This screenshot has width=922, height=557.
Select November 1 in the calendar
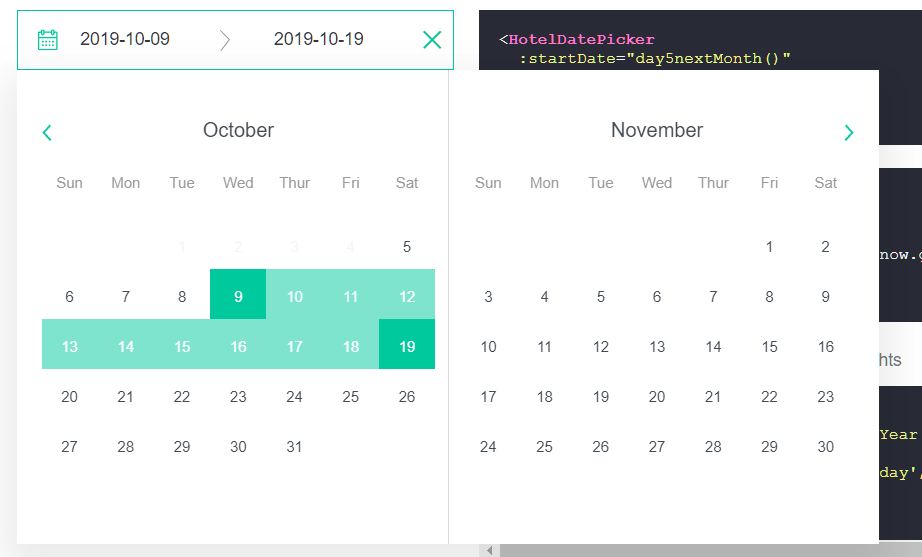click(x=769, y=244)
